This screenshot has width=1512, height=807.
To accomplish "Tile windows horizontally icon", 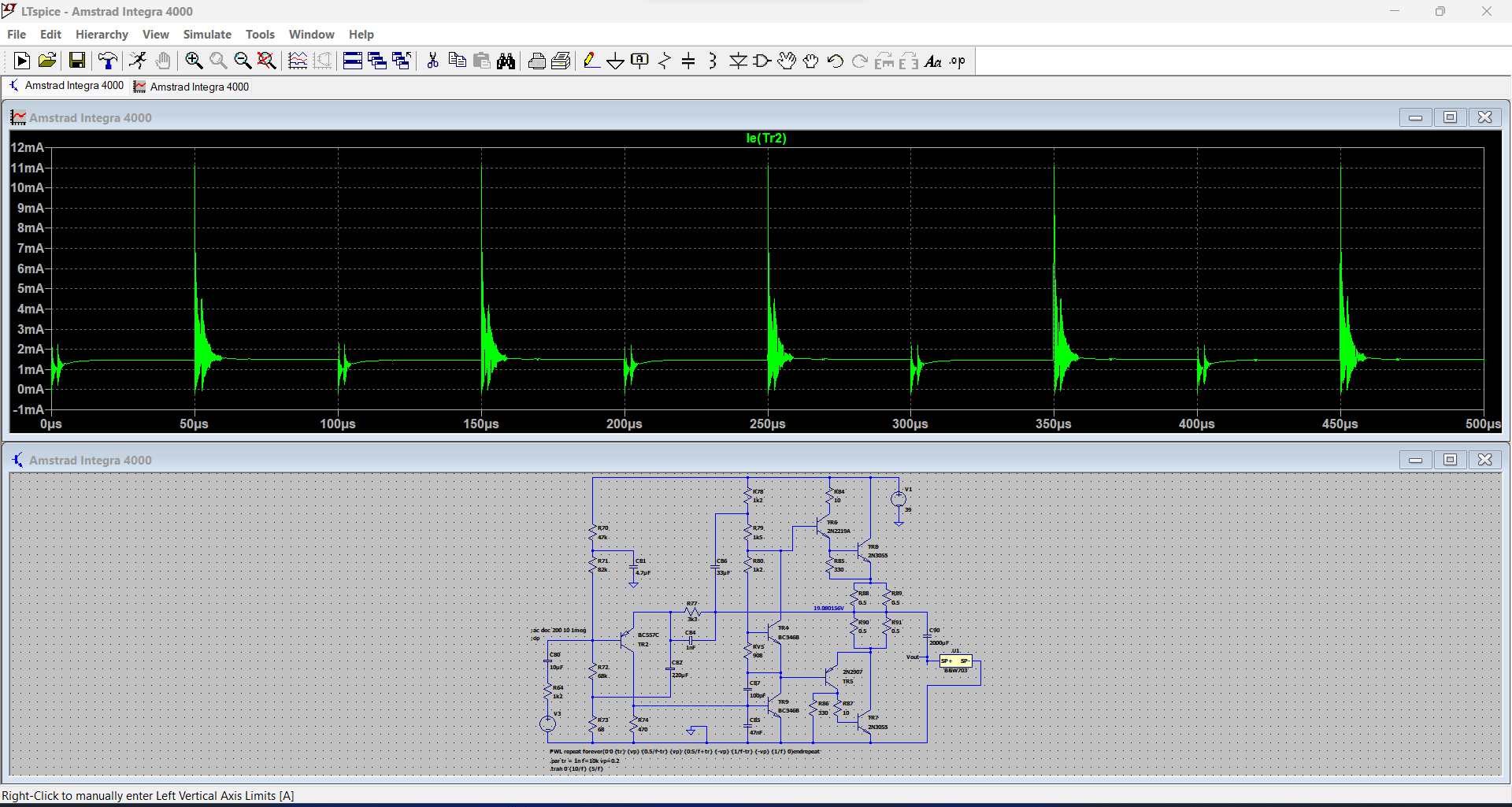I will click(353, 61).
